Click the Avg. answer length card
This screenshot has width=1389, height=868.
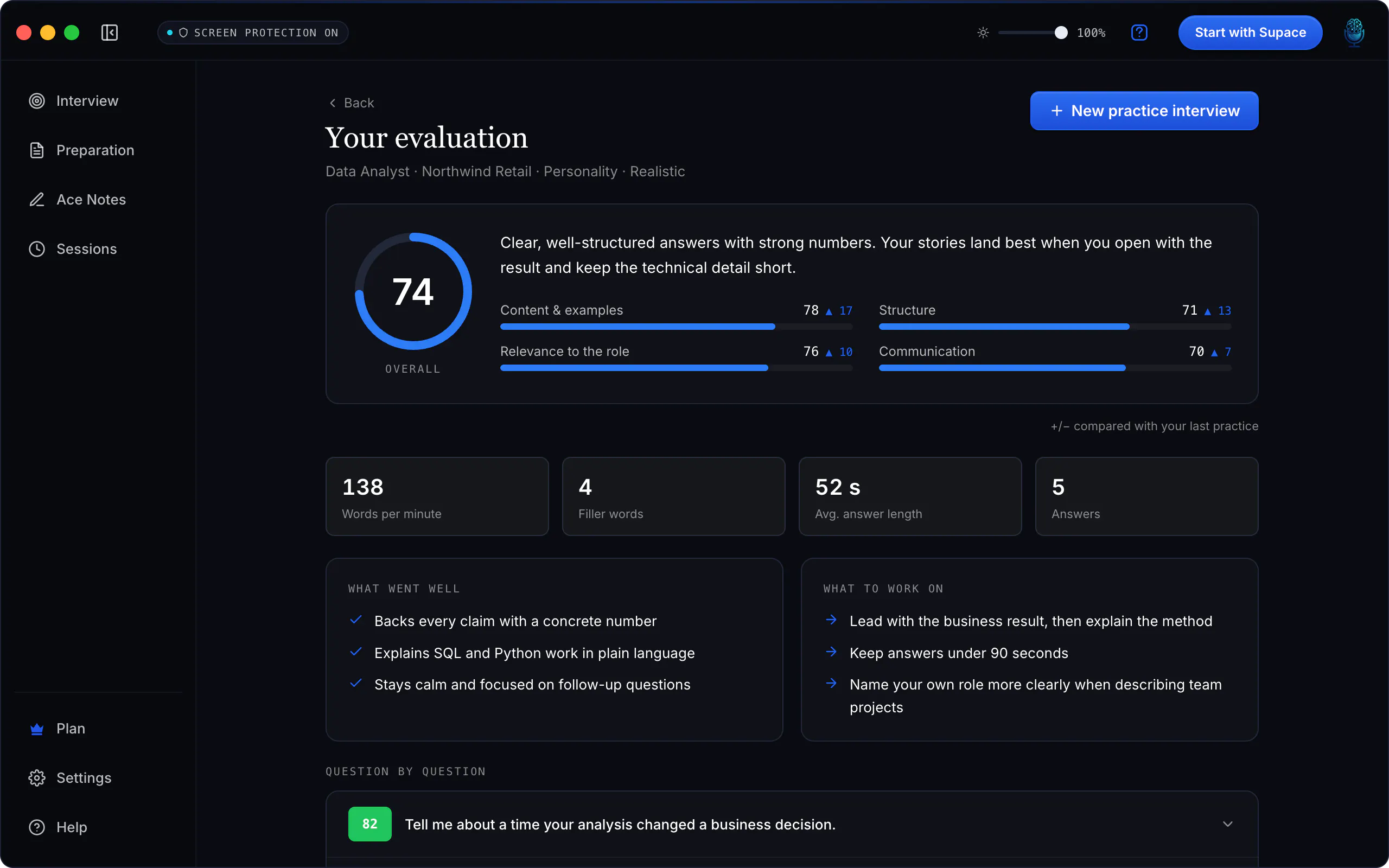click(x=910, y=496)
